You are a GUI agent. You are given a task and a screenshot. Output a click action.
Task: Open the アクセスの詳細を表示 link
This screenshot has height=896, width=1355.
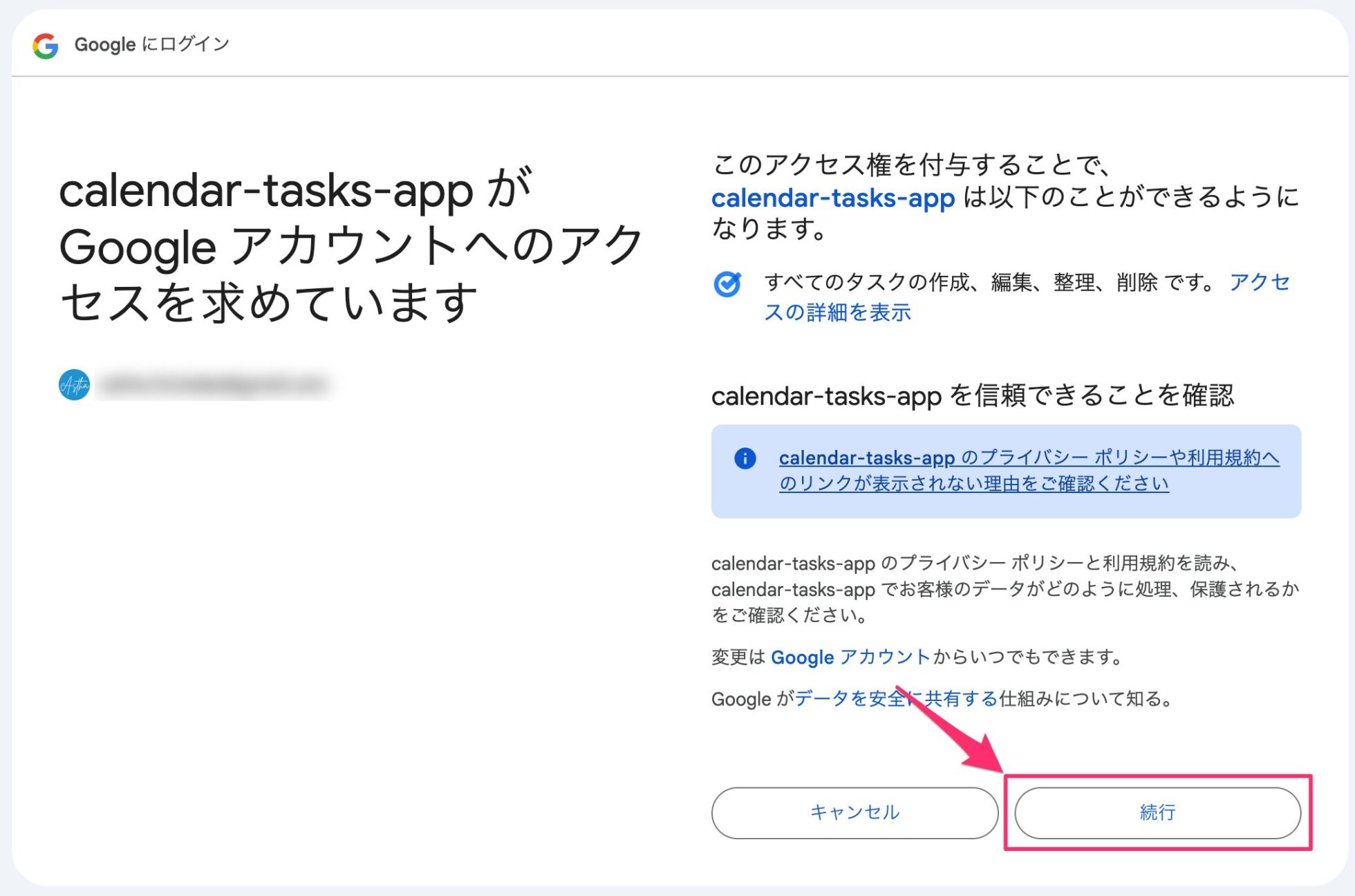tap(1027, 297)
